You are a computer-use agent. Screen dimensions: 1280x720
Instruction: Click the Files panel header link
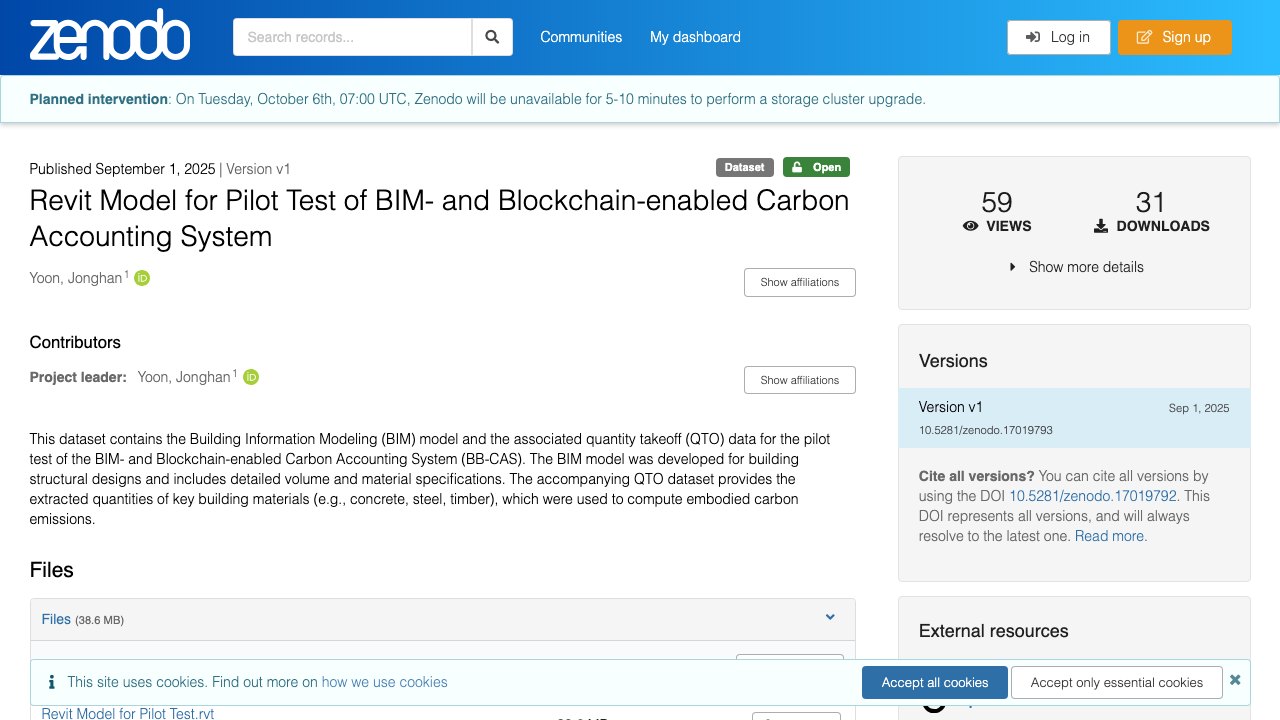click(x=56, y=619)
